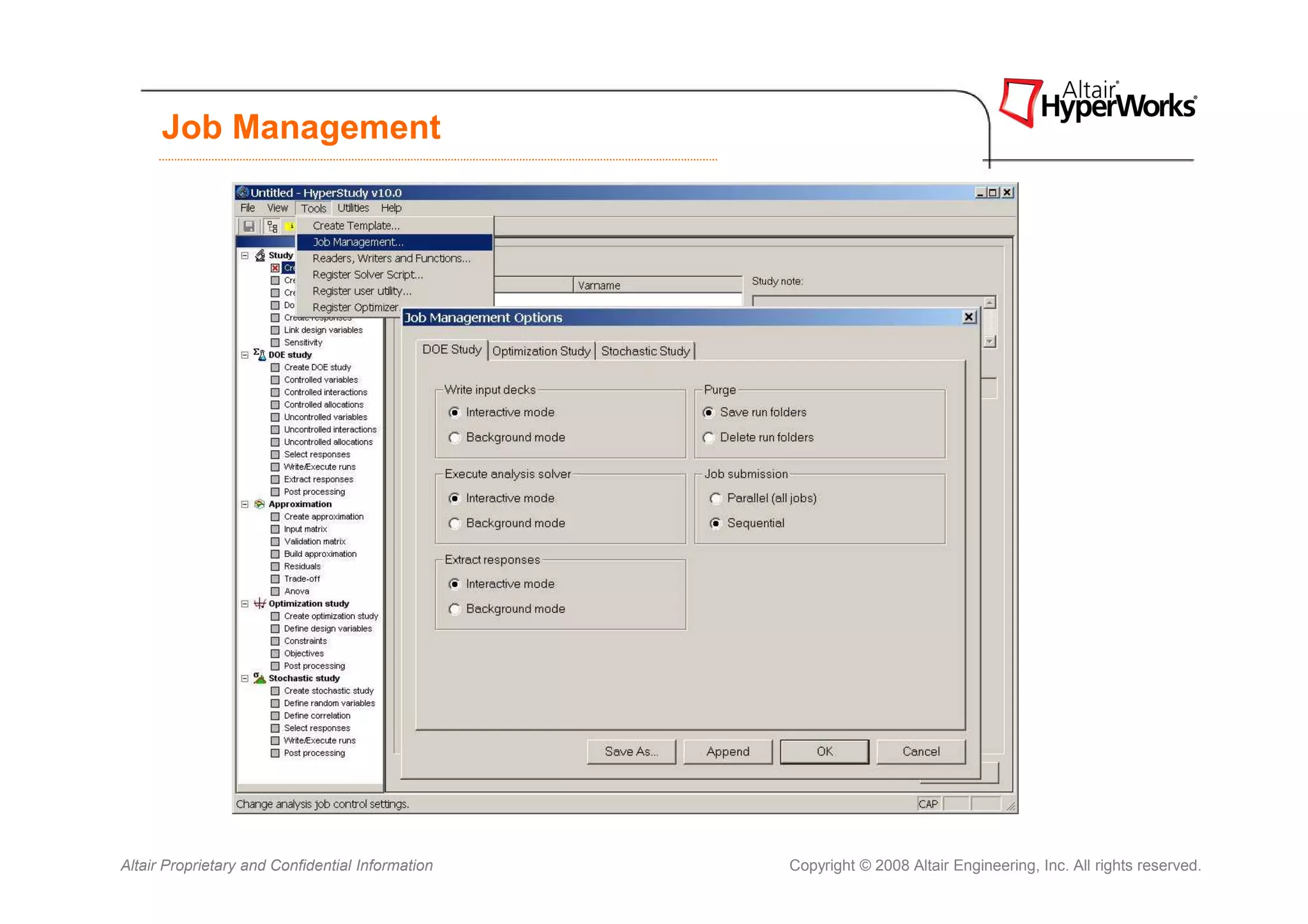Image resolution: width=1308 pixels, height=924 pixels.
Task: Select Sequential job submission
Action: [716, 523]
